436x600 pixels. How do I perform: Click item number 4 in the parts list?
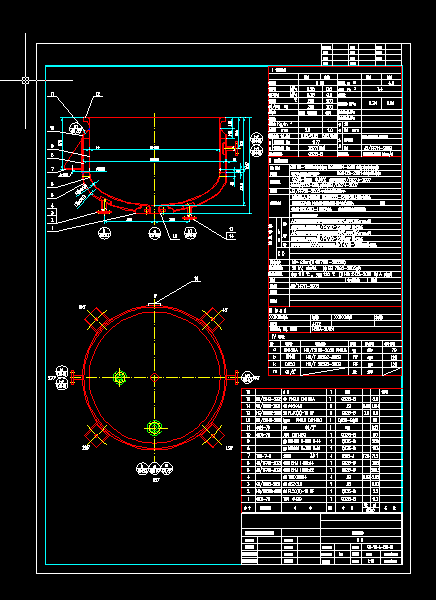click(x=248, y=478)
